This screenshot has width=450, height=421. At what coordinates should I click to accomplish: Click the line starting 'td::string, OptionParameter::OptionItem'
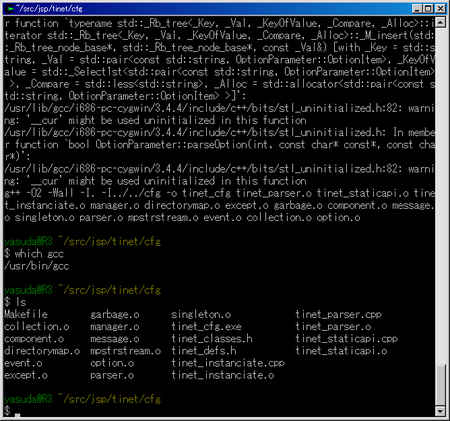click(125, 96)
